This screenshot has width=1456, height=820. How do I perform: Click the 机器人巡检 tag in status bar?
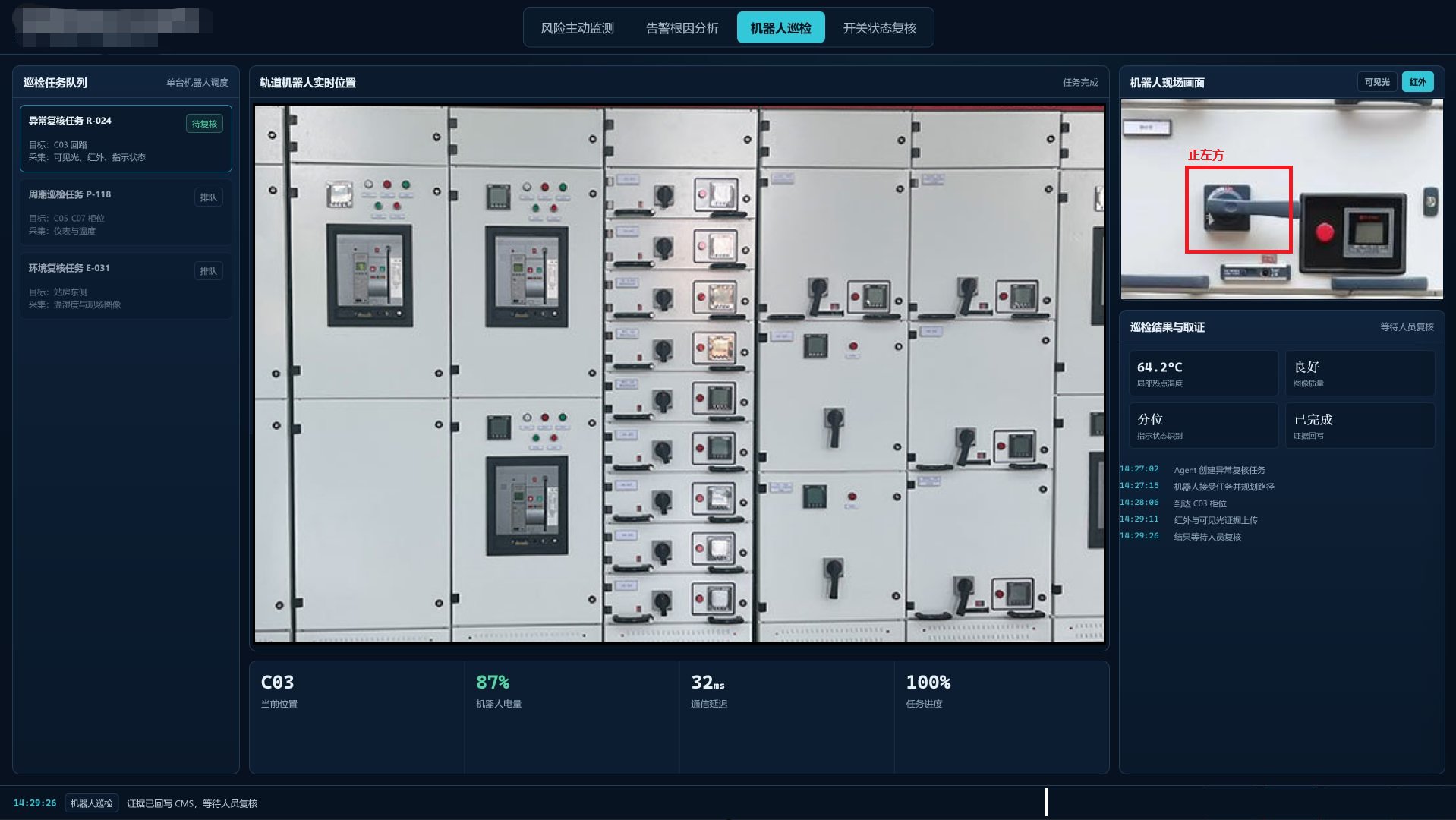coord(91,803)
